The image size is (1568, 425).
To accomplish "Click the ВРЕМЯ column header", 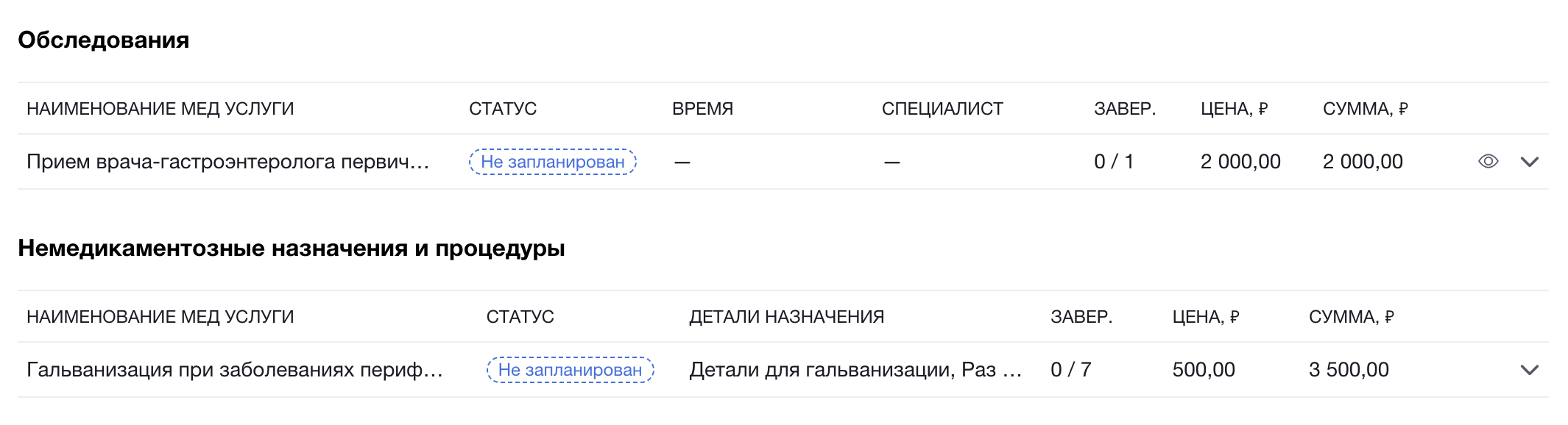I will click(x=702, y=109).
